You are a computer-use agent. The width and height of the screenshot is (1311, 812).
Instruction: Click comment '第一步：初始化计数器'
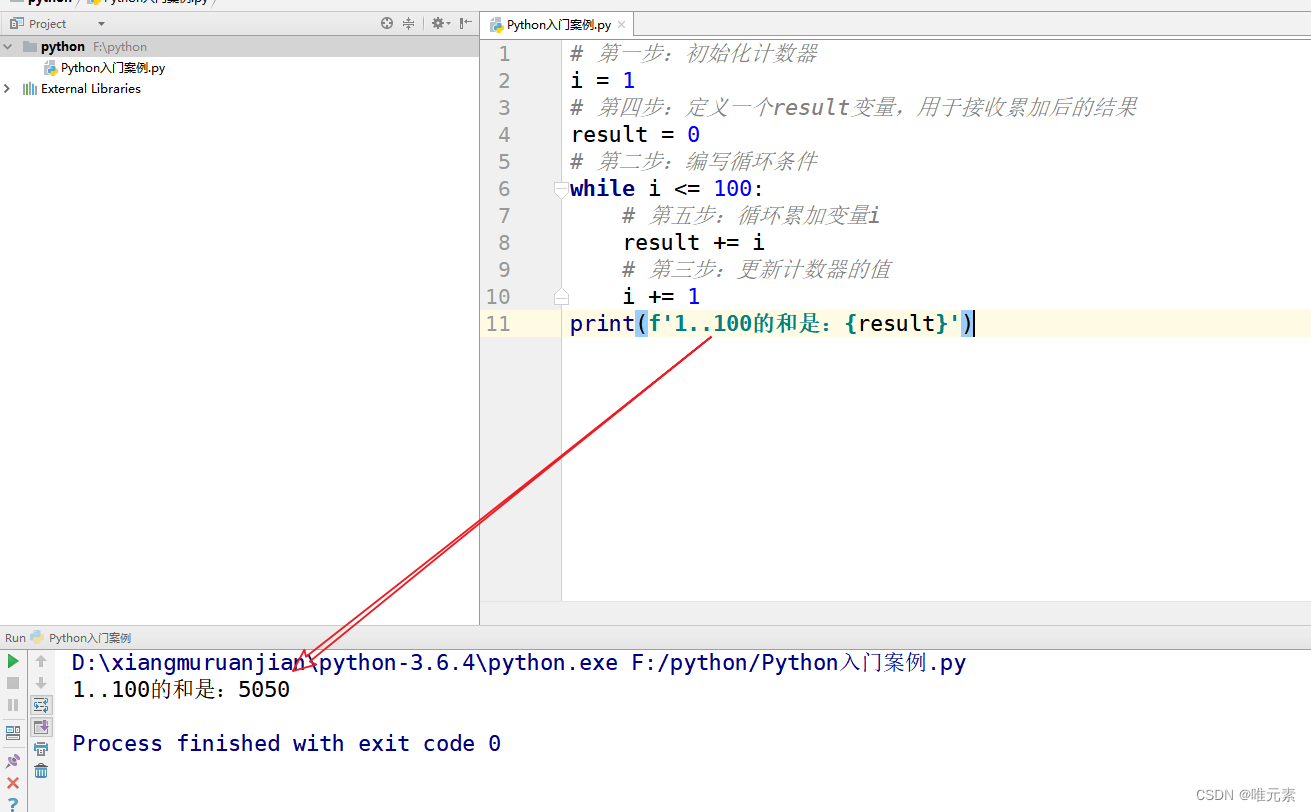pyautogui.click(x=695, y=54)
